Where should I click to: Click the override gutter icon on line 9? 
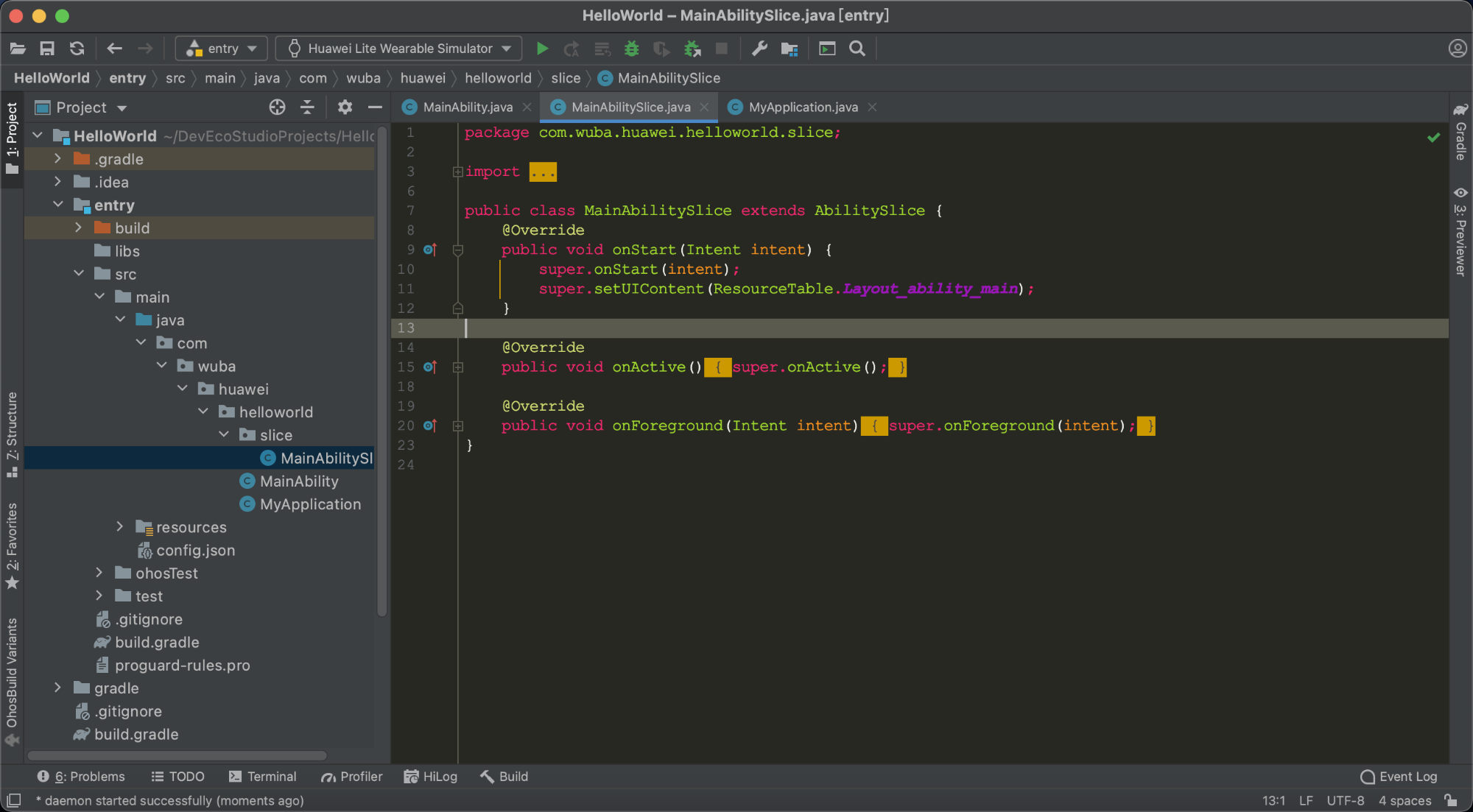pyautogui.click(x=430, y=250)
